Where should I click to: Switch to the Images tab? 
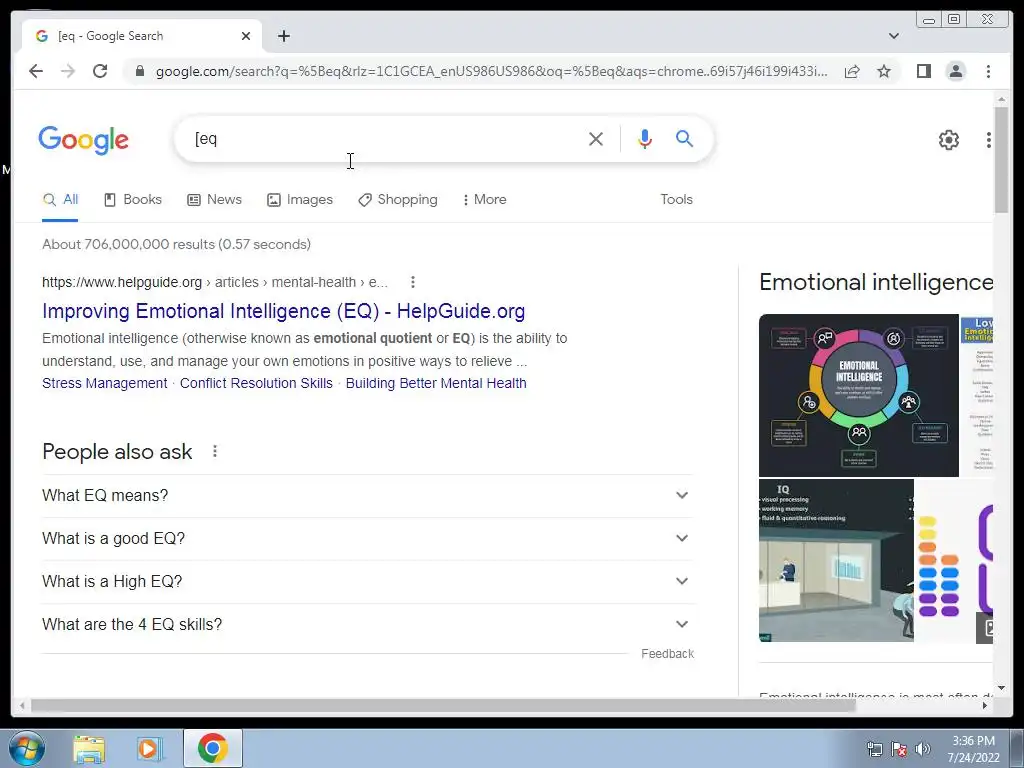coord(300,200)
